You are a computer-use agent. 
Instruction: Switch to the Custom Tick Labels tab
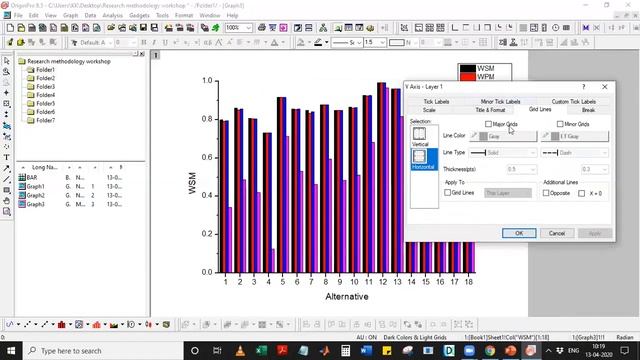[x=573, y=102]
